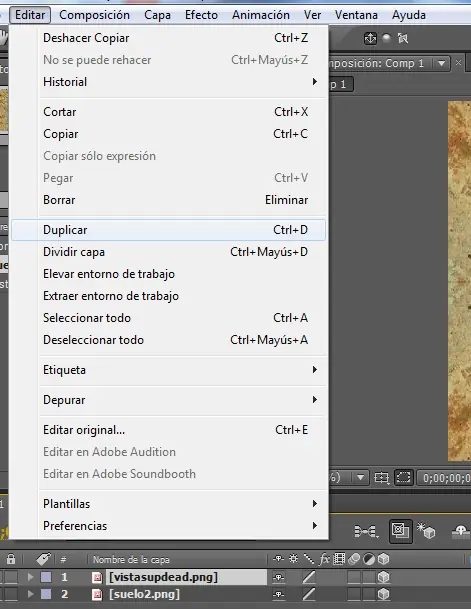Click the Quality column header icon
Image resolution: width=471 pixels, height=609 pixels.
309,559
